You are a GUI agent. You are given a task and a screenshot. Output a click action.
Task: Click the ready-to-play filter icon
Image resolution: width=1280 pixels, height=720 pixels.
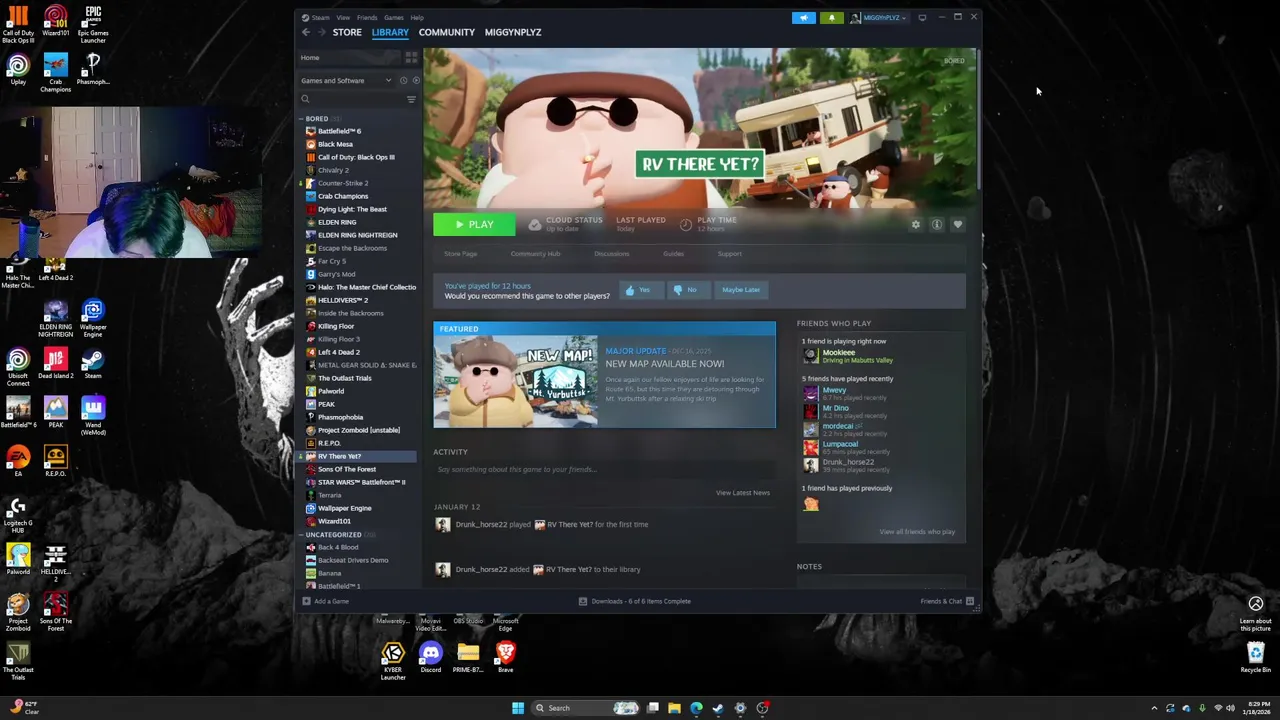point(415,81)
